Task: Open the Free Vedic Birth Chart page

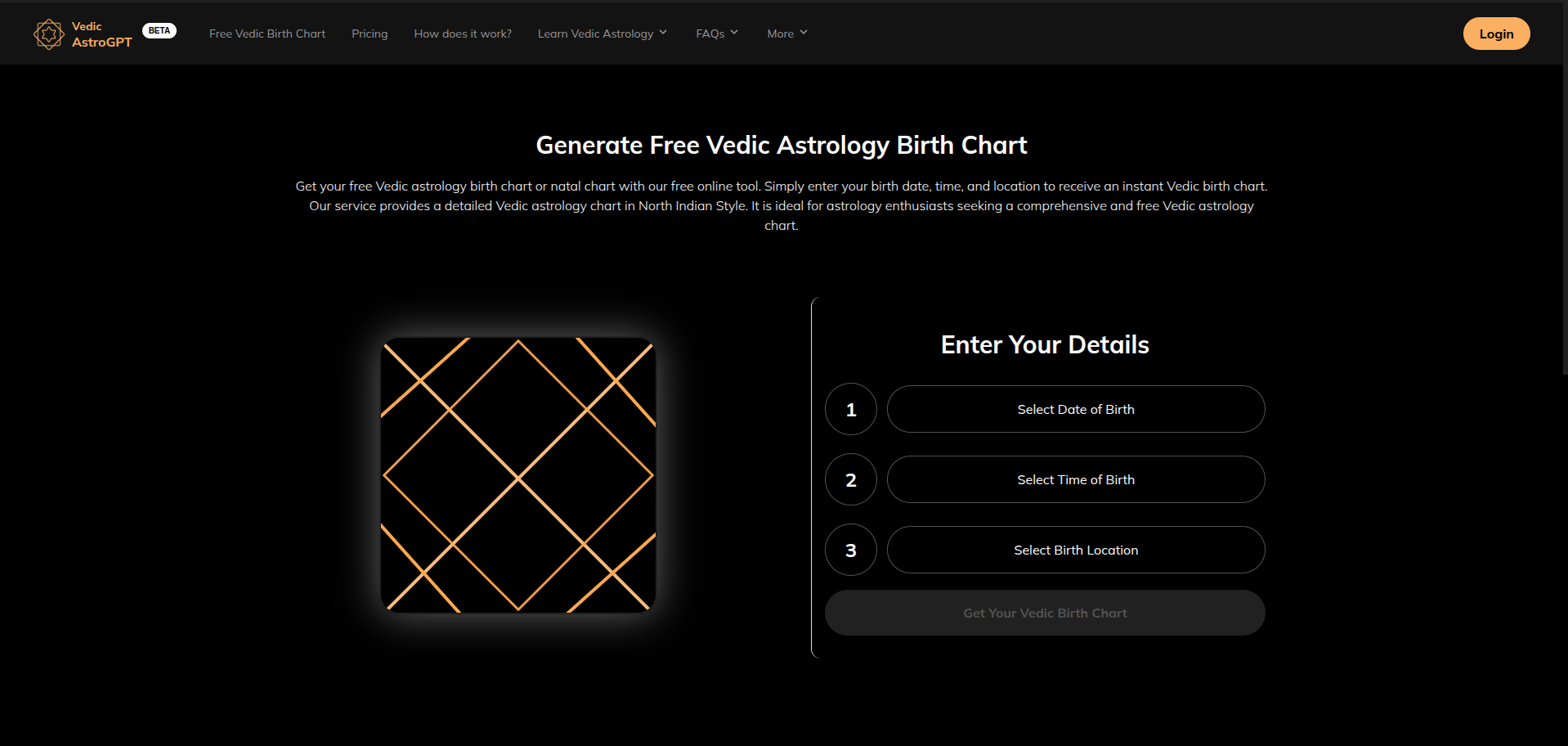Action: point(267,34)
